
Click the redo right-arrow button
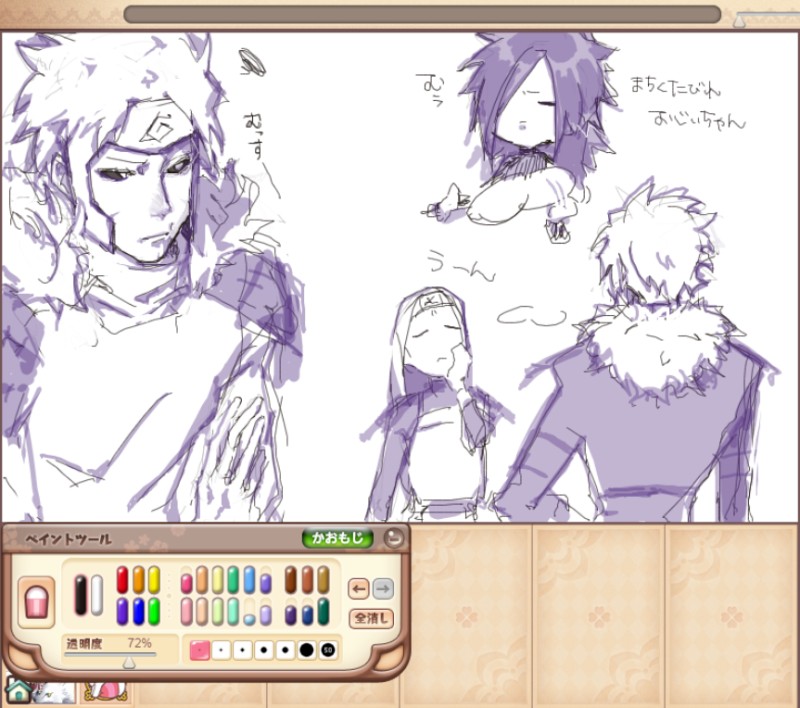383,589
